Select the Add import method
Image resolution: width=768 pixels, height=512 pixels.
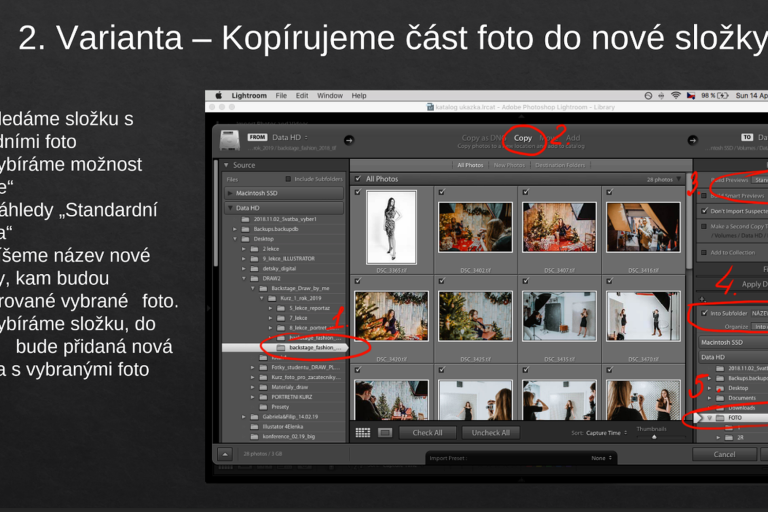point(573,138)
